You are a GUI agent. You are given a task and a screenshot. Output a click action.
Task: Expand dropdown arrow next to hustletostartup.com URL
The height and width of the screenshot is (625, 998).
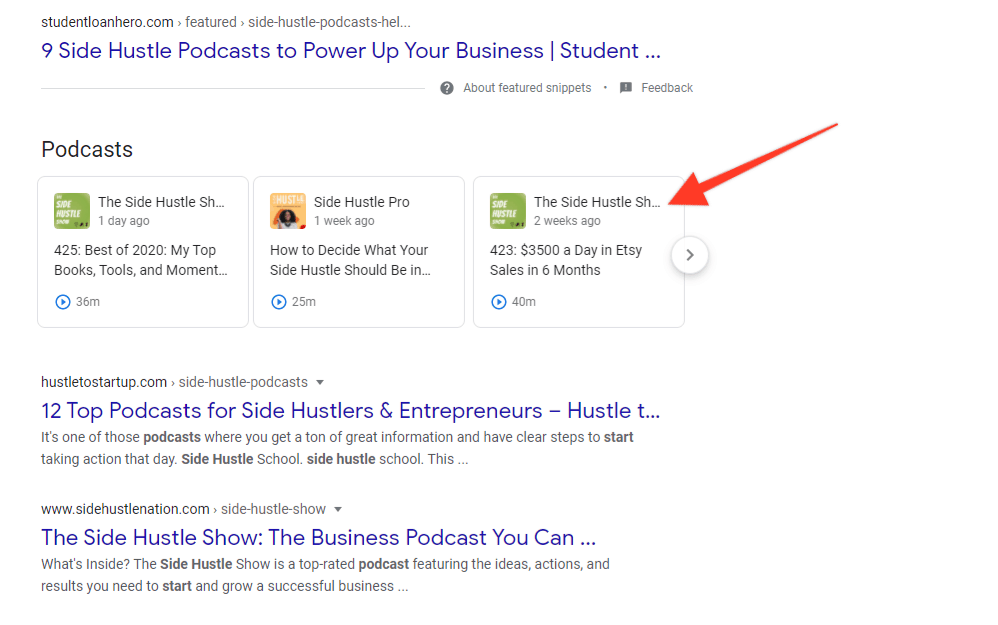click(x=320, y=383)
